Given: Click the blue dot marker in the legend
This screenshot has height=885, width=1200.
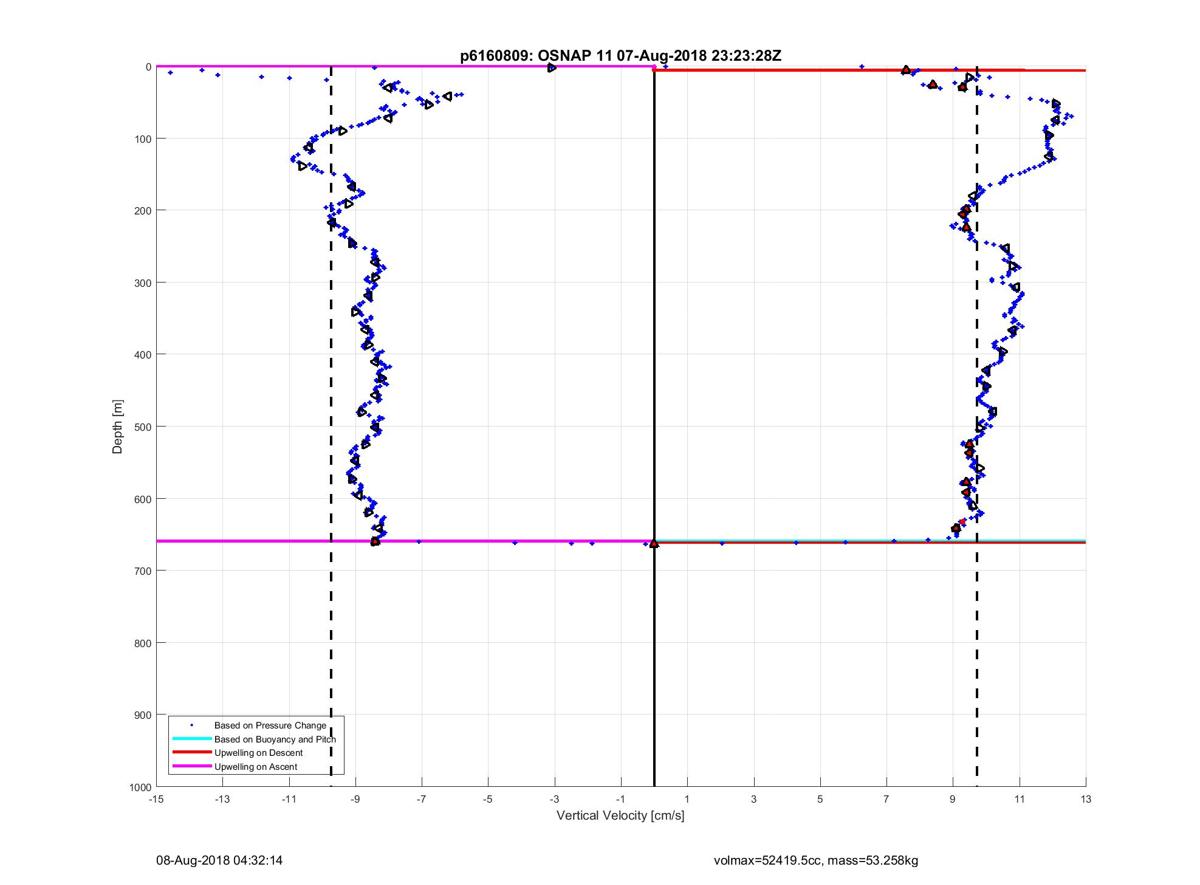Looking at the screenshot, I should click(x=191, y=724).
